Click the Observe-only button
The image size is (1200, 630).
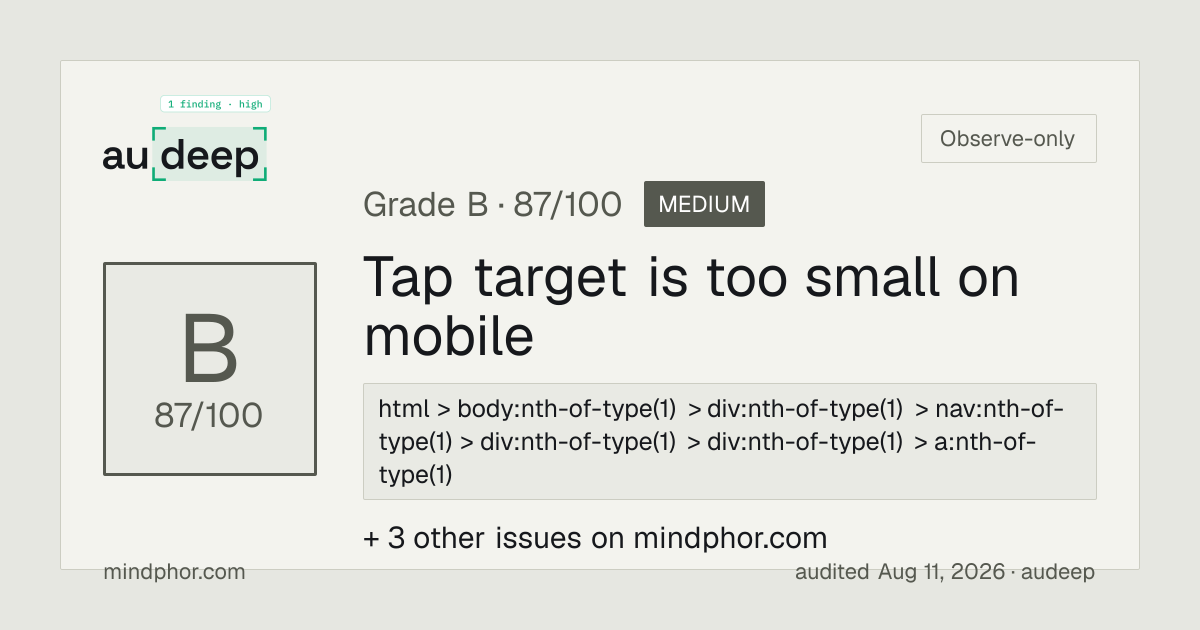(x=1008, y=139)
